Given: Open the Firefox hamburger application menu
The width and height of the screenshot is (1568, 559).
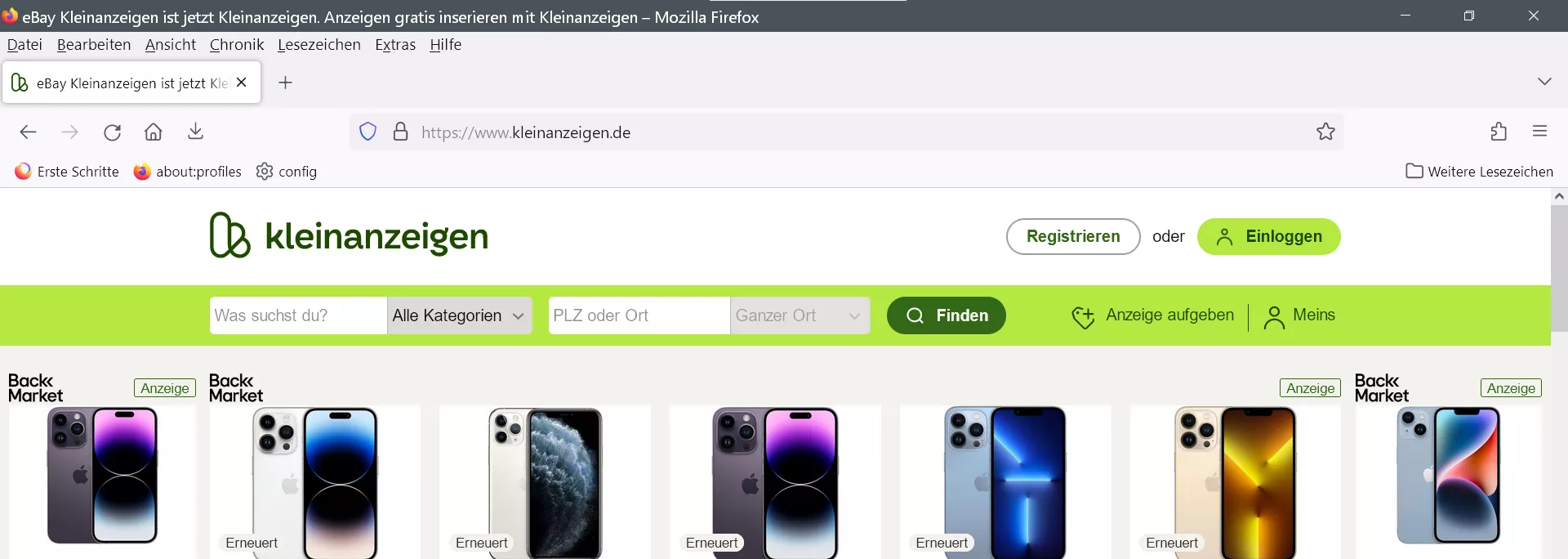Looking at the screenshot, I should (x=1539, y=132).
